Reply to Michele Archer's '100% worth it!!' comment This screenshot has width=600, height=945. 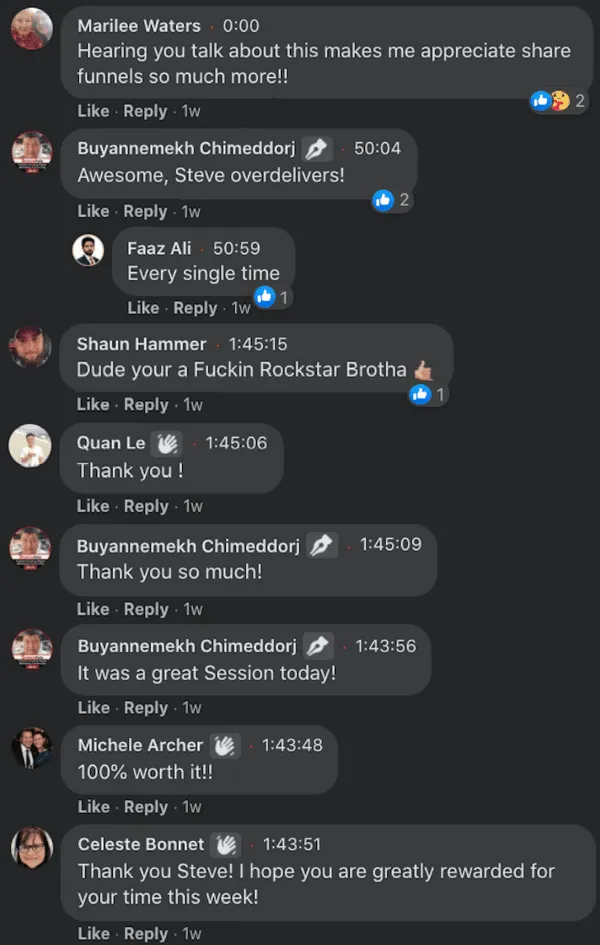tap(146, 807)
